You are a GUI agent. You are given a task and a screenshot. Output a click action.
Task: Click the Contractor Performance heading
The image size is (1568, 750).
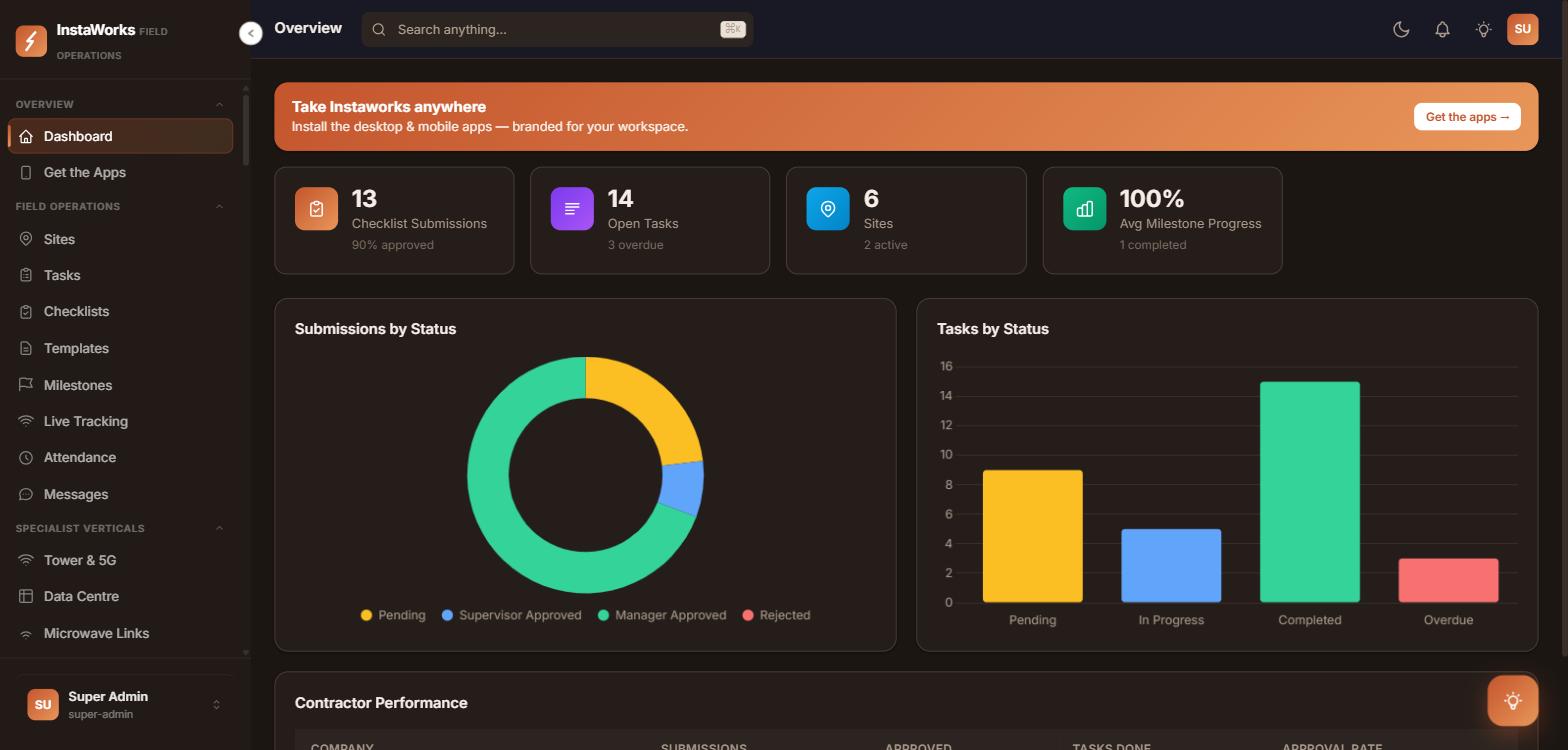point(381,703)
